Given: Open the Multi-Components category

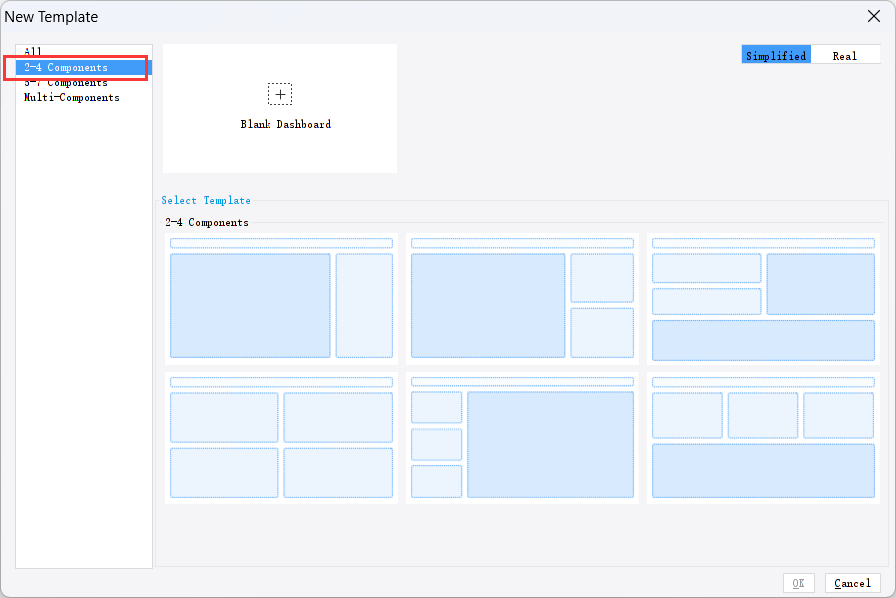Looking at the screenshot, I should (72, 97).
